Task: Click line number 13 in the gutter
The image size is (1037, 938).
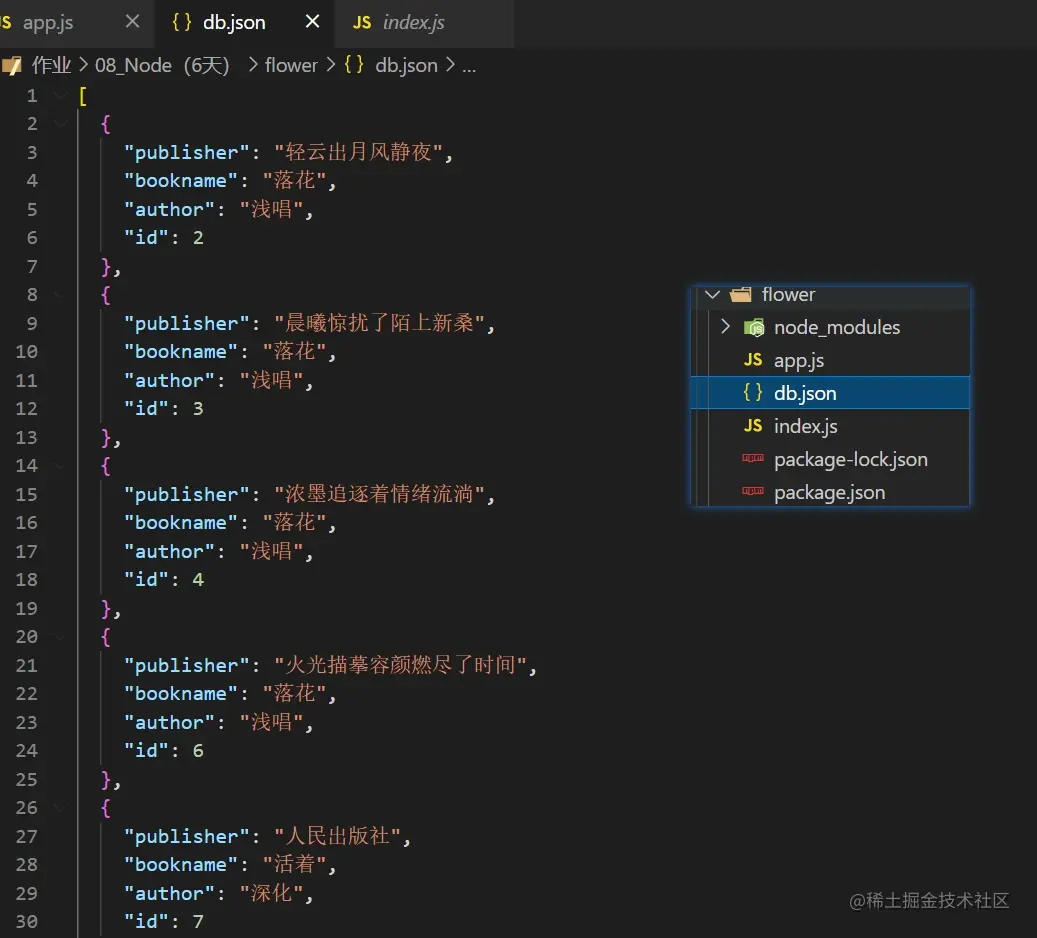Action: point(26,438)
